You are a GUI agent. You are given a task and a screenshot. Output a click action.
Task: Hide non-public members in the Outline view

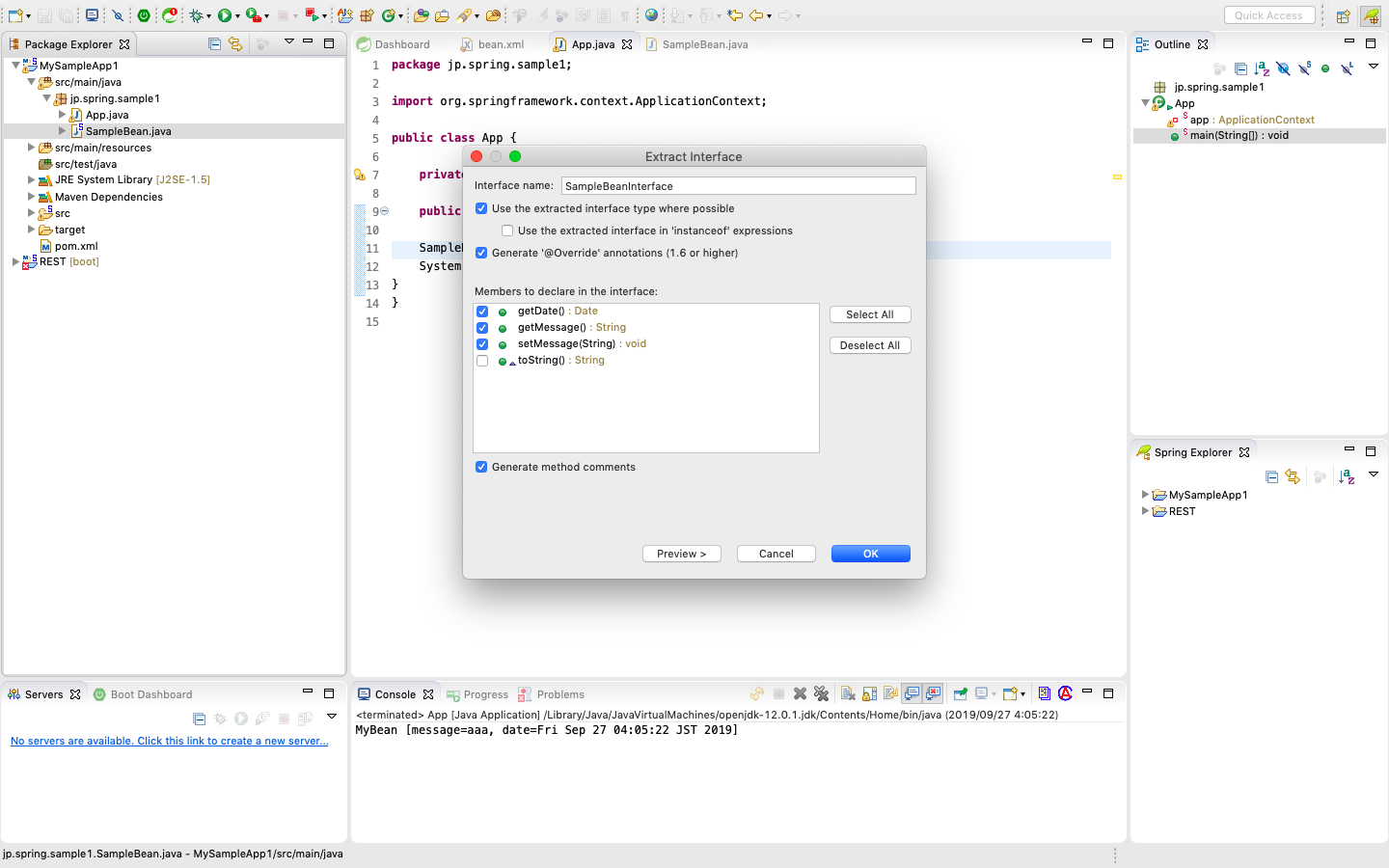point(1325,68)
